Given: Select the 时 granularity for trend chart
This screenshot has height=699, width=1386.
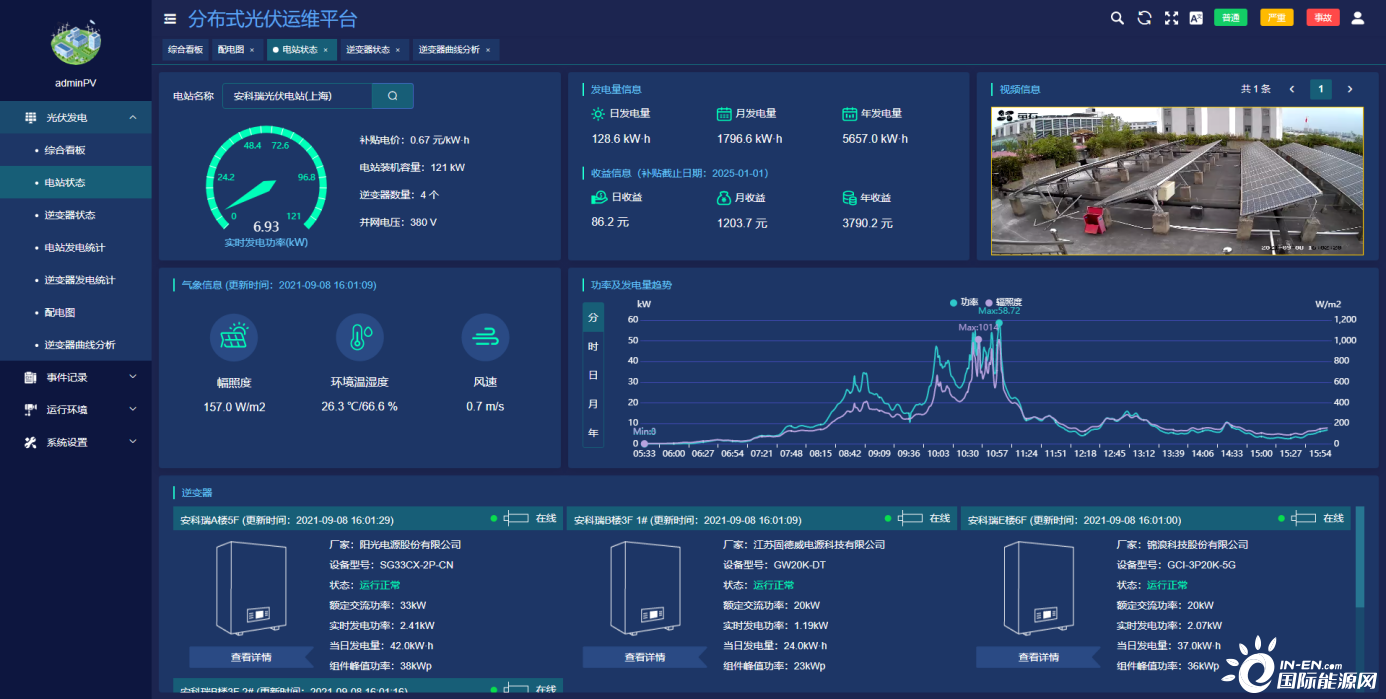Looking at the screenshot, I should [x=593, y=346].
